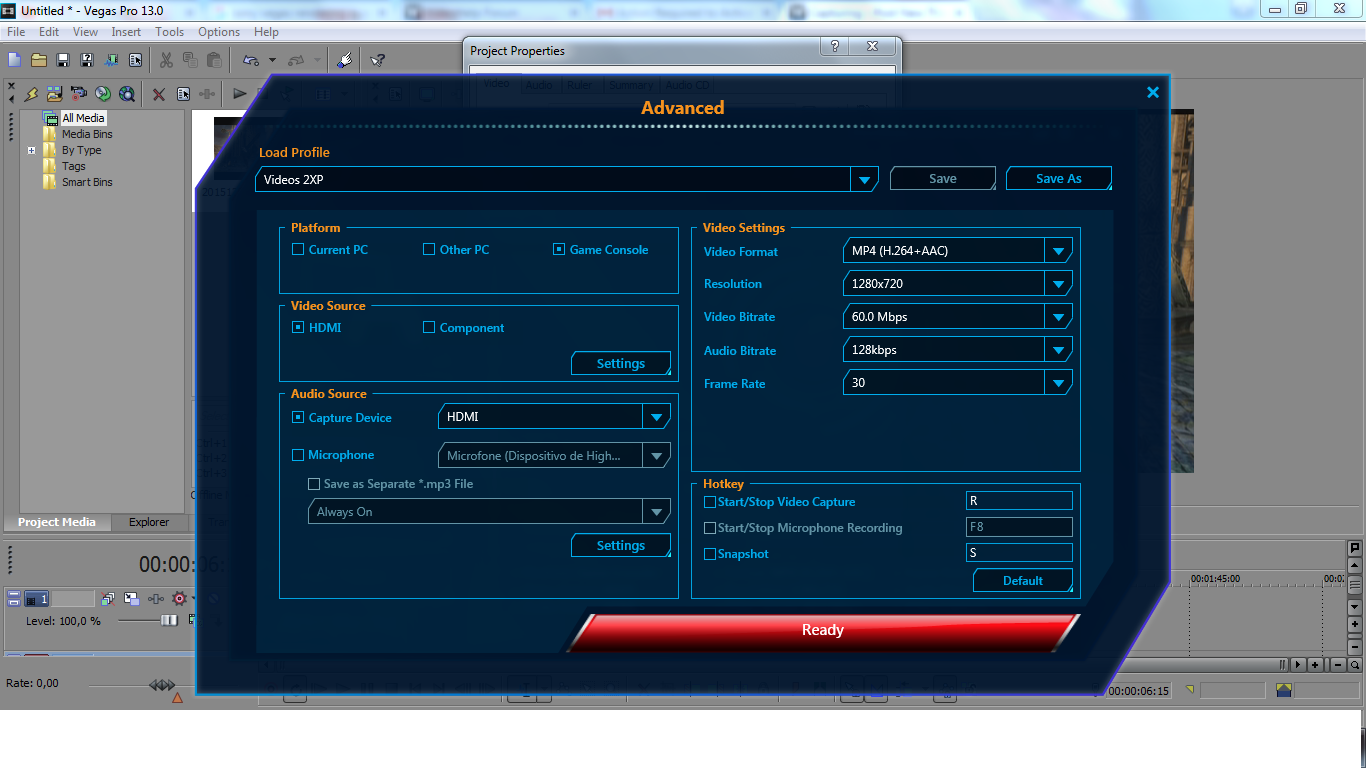Viewport: 1366px width, 768px height.
Task: Click the Save As floppy icon with question mark
Action: tap(87, 60)
